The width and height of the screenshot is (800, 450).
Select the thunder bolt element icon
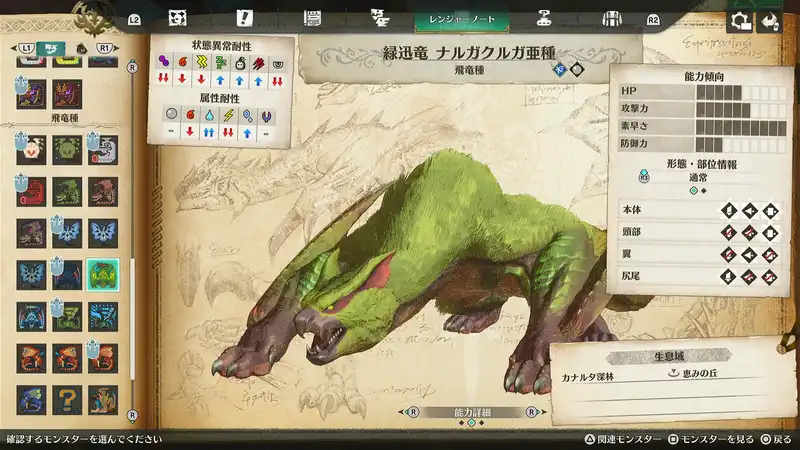228,115
